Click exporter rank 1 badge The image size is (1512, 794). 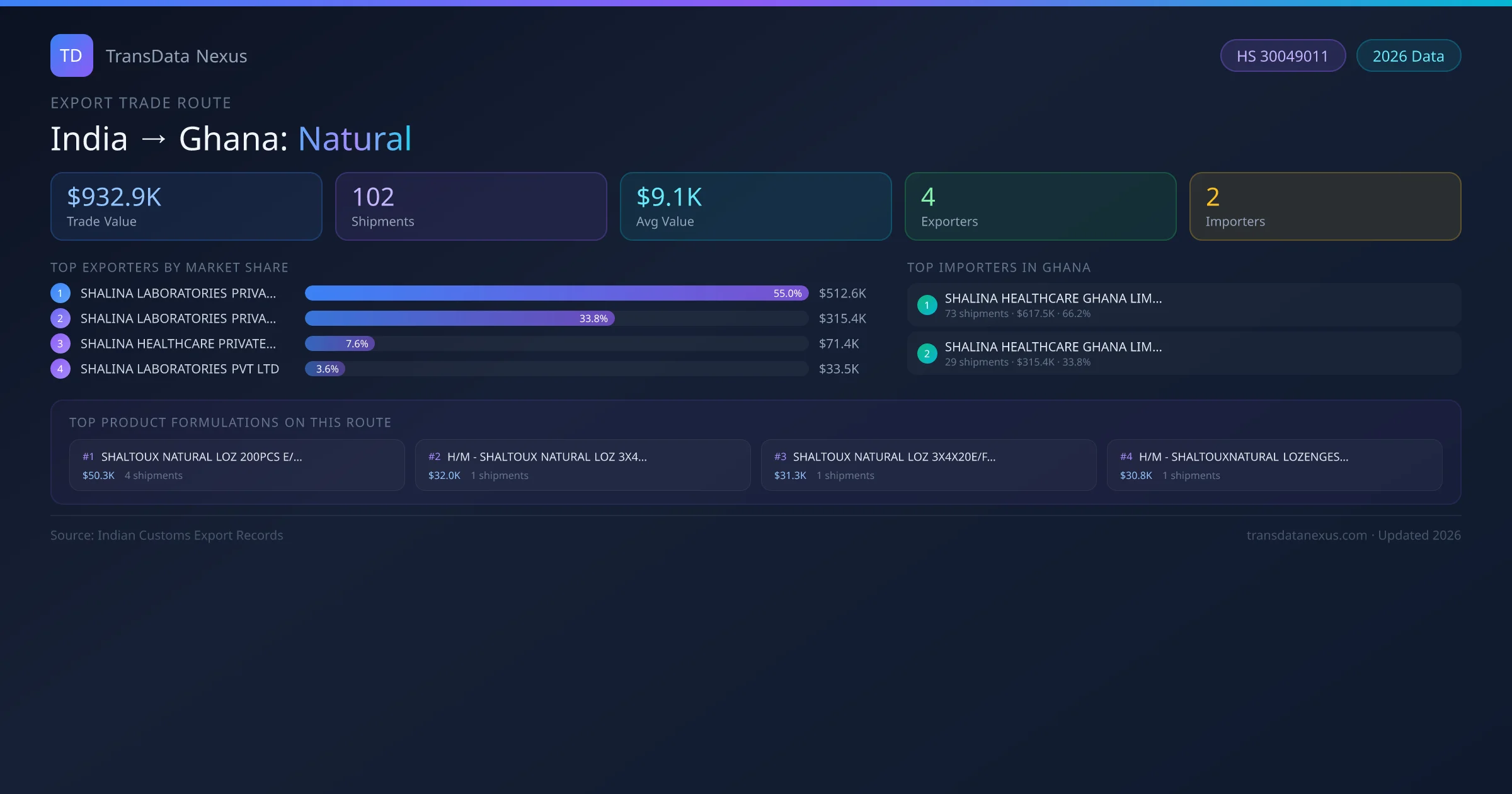pyautogui.click(x=60, y=293)
